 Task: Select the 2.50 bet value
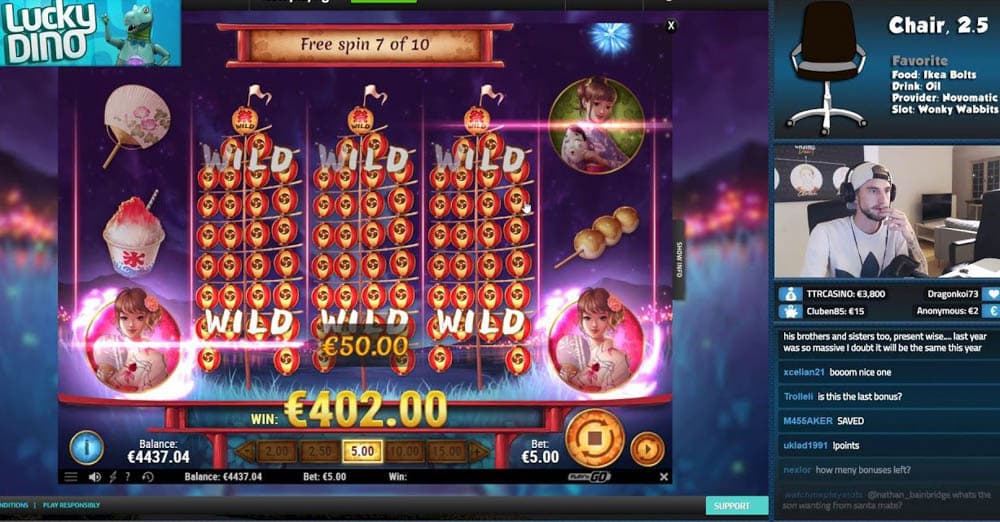click(320, 452)
